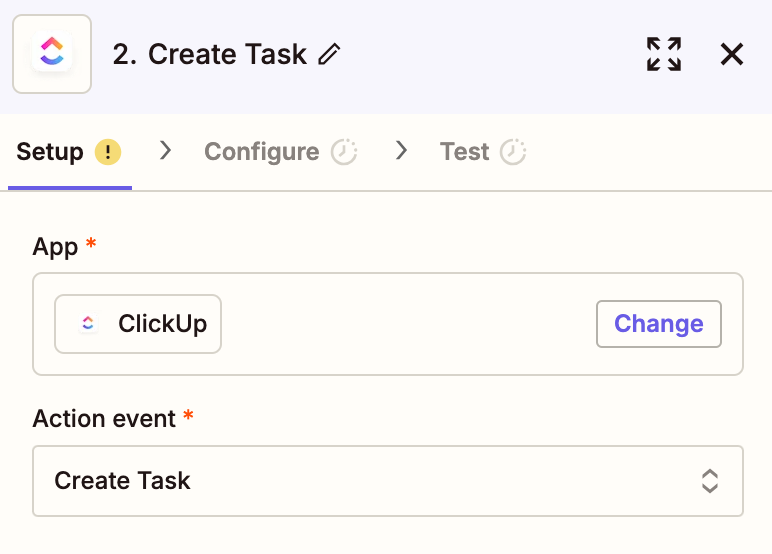Click the small ClickUp icon in the app chip
This screenshot has width=772, height=554.
[88, 324]
